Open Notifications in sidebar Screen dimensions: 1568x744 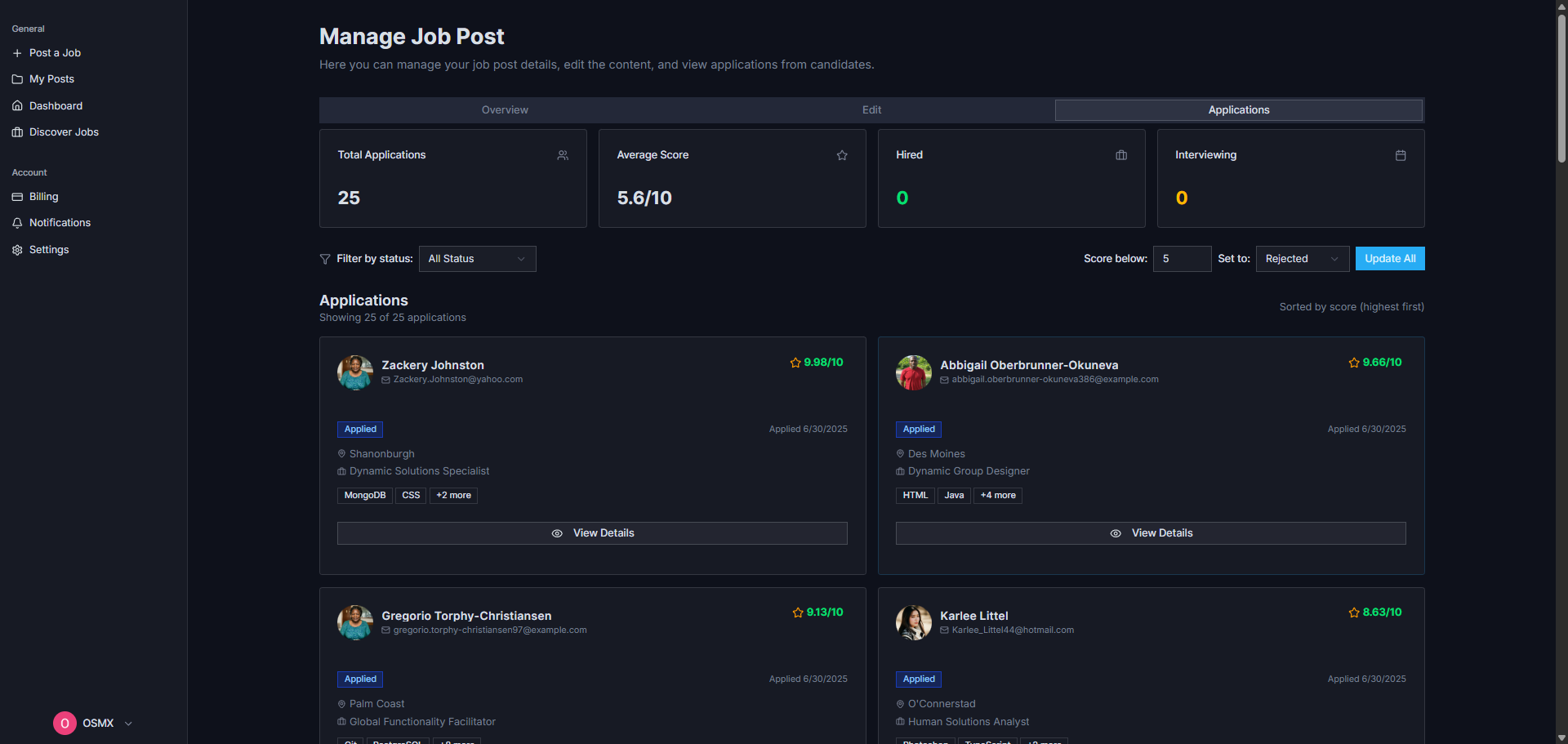pos(60,223)
